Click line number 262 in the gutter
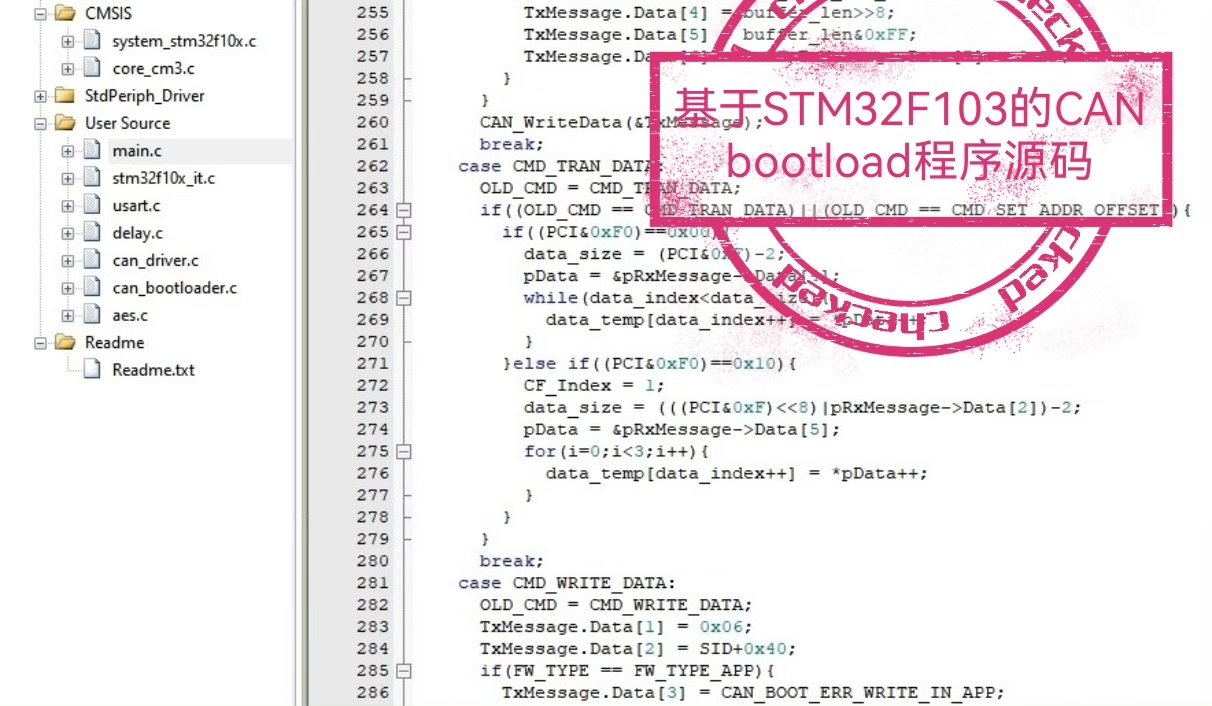The image size is (1212, 706). (372, 166)
